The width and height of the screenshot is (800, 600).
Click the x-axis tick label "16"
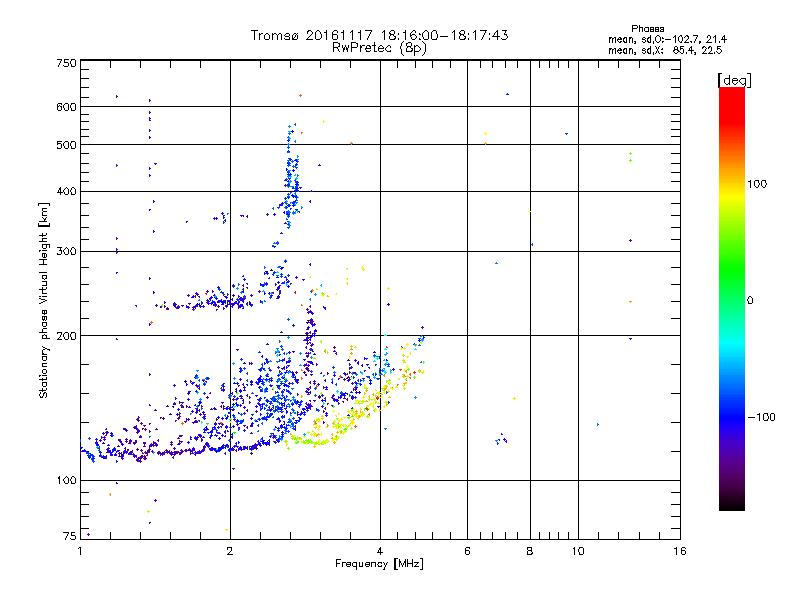680,551
